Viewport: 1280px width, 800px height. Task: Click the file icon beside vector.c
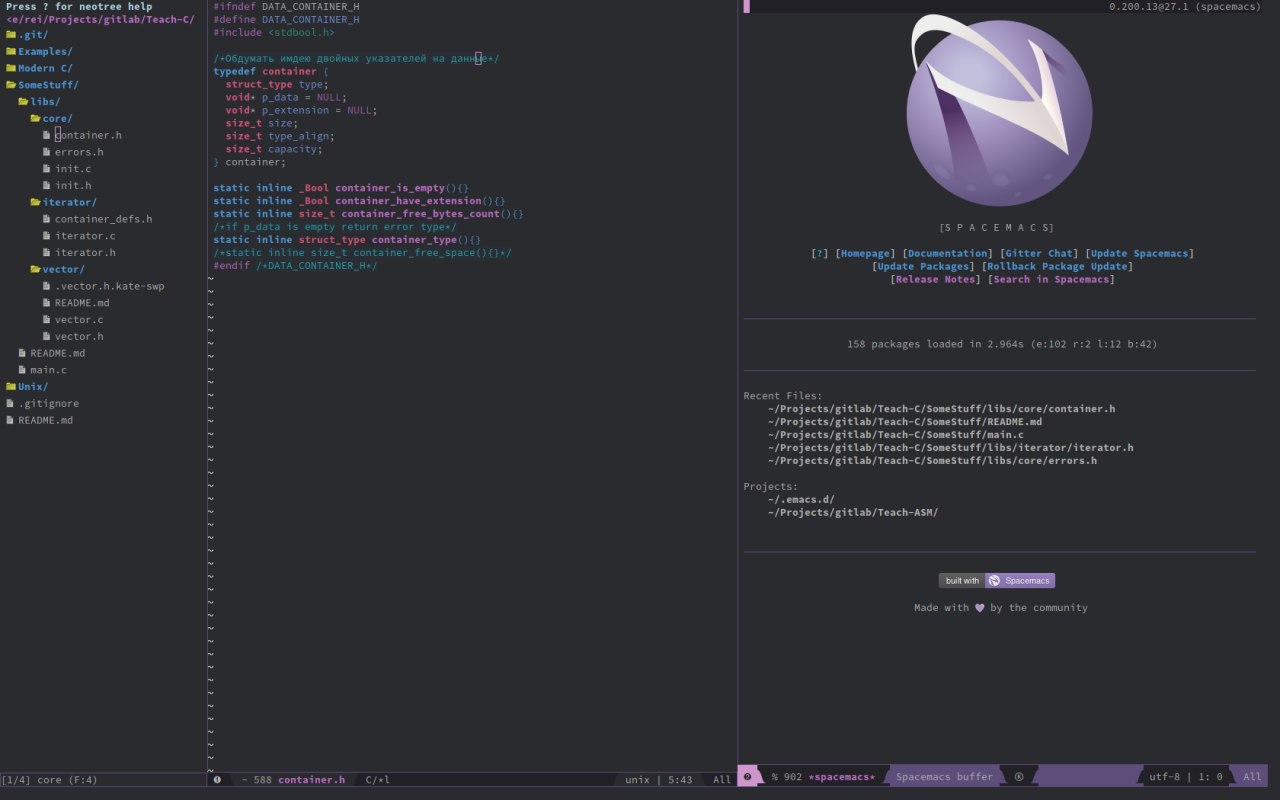tap(46, 320)
